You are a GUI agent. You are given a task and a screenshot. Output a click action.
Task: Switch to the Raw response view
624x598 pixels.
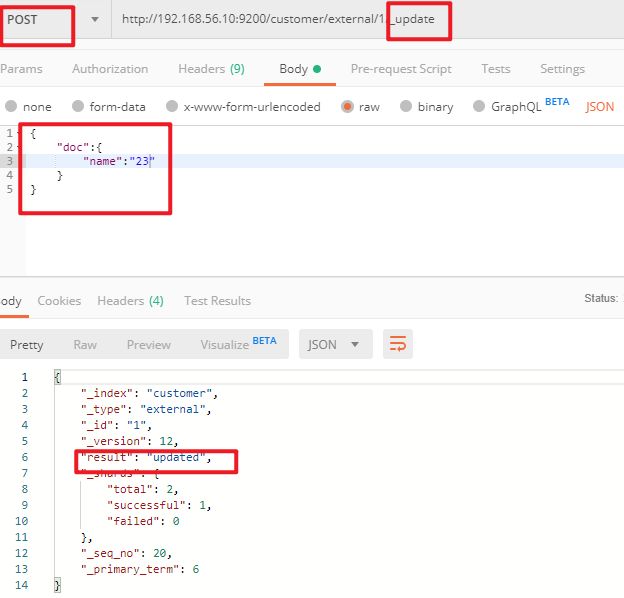(x=85, y=345)
